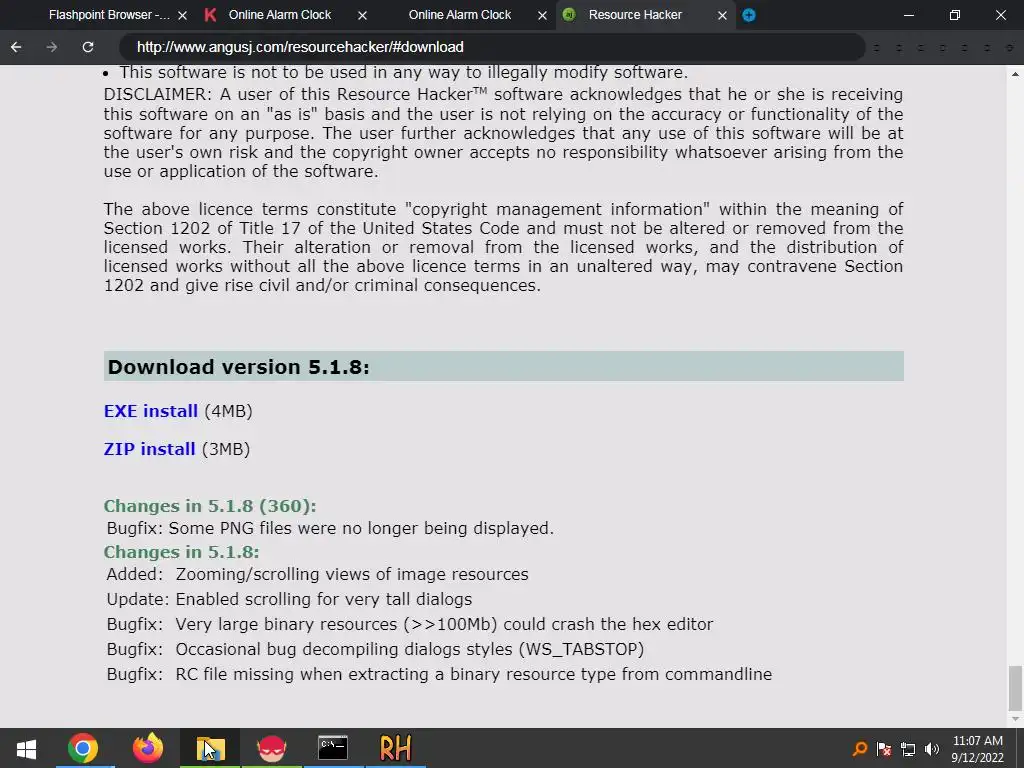Click the page vertical scrollbar thumb
1024x768 pixels.
(x=1015, y=688)
